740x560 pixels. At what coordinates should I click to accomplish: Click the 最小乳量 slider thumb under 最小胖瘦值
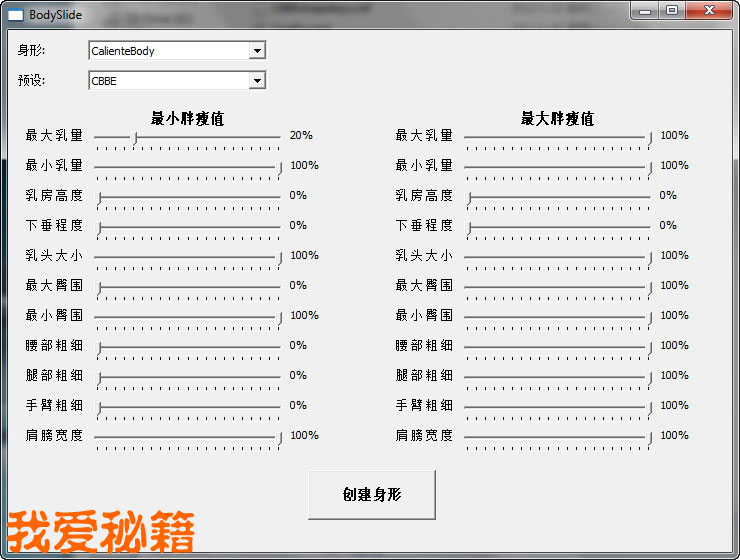pyautogui.click(x=280, y=168)
